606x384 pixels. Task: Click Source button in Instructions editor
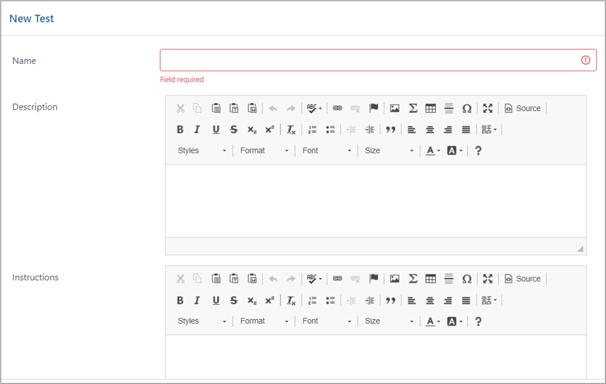point(523,279)
